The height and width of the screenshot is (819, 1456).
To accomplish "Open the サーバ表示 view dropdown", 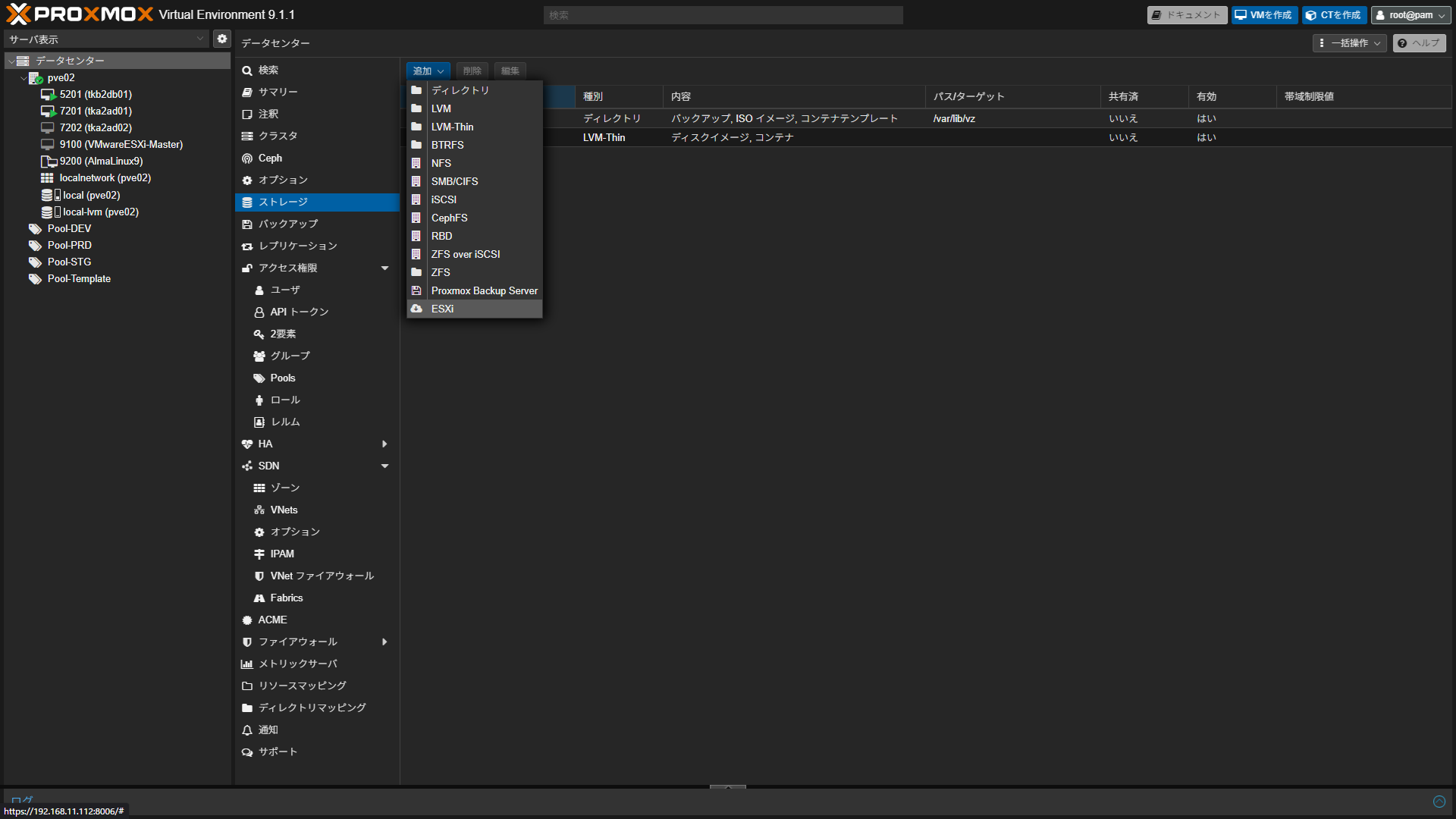I will click(106, 39).
